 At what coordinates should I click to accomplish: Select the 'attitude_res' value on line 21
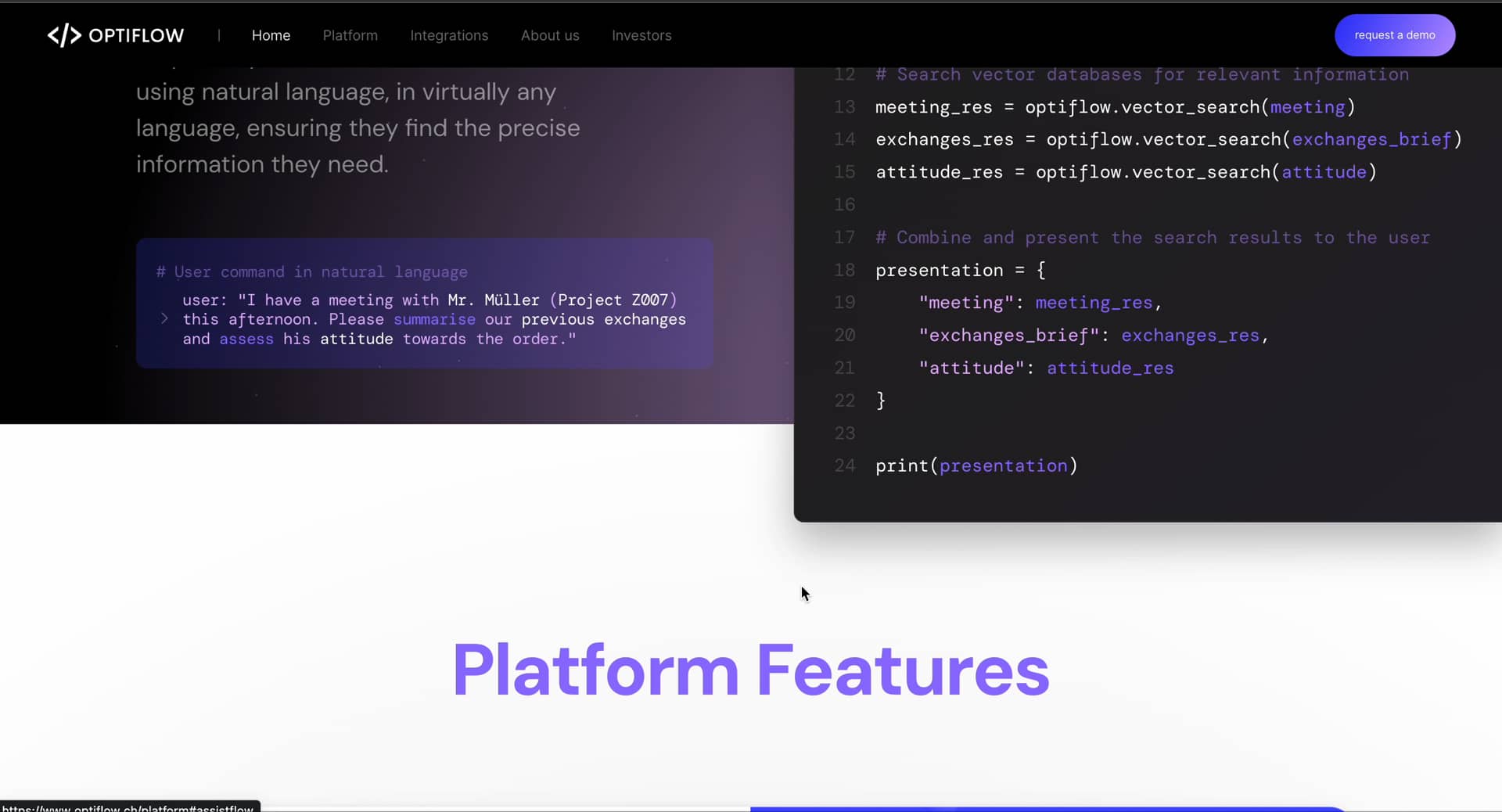[x=1110, y=368]
